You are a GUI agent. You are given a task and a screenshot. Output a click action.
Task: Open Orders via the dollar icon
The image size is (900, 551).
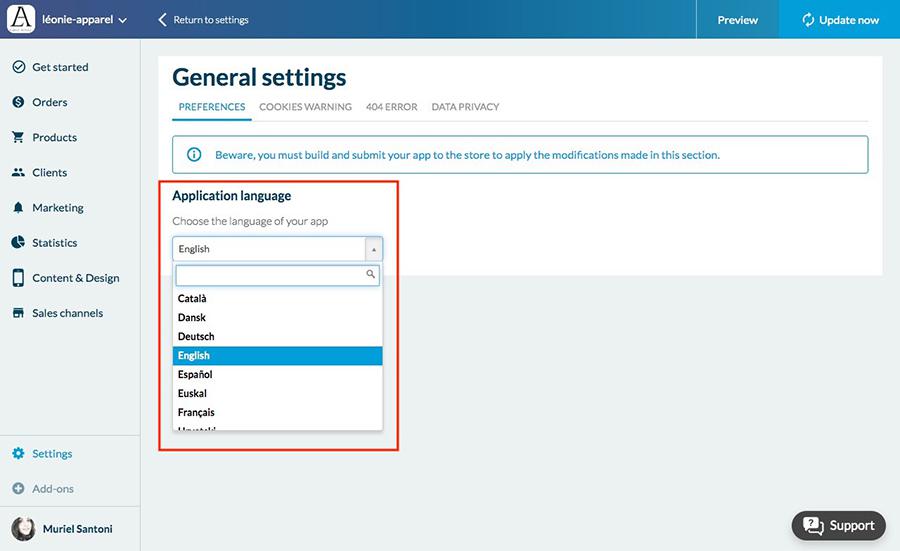tap(18, 102)
